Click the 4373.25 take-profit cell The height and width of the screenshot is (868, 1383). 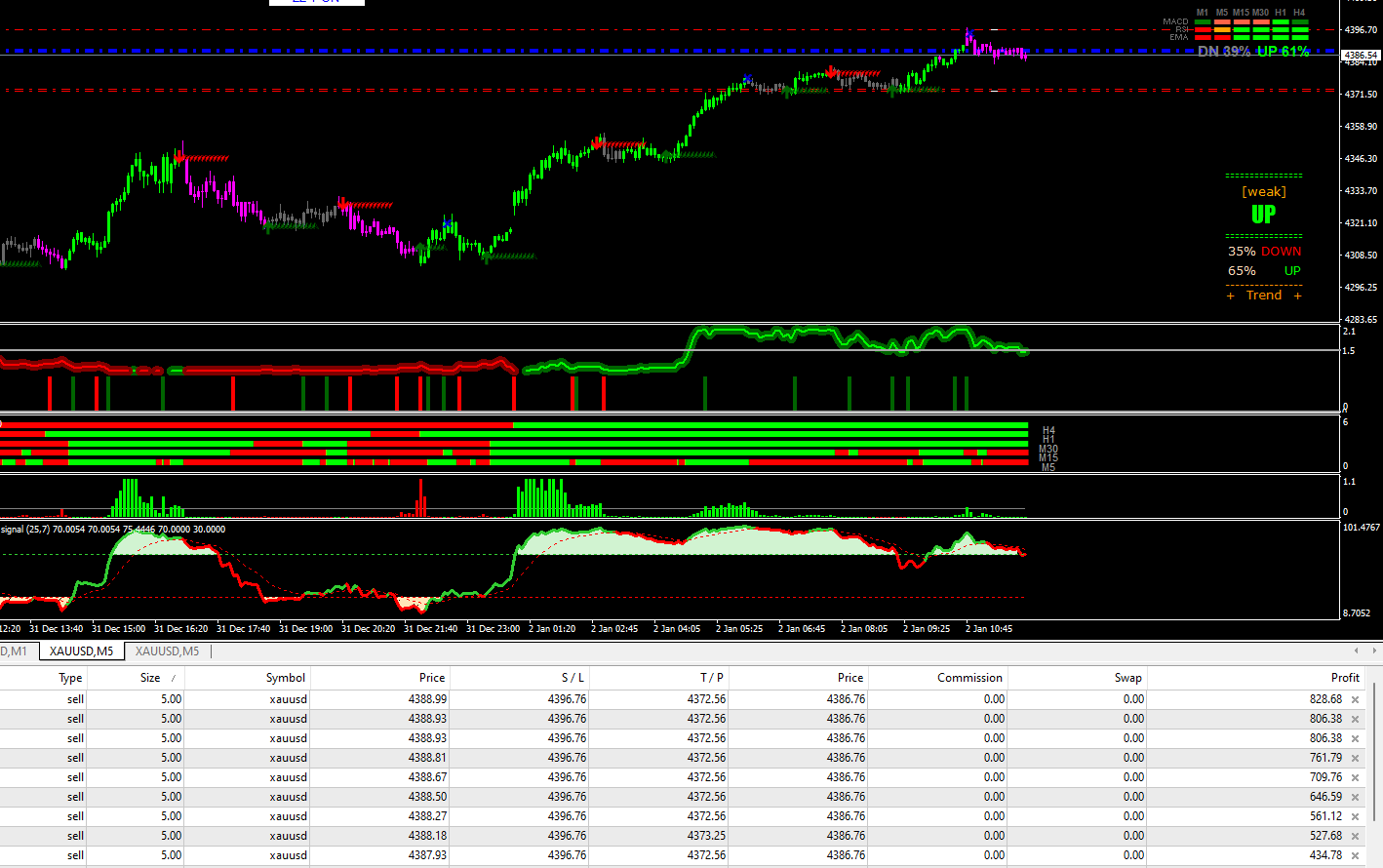coord(706,836)
